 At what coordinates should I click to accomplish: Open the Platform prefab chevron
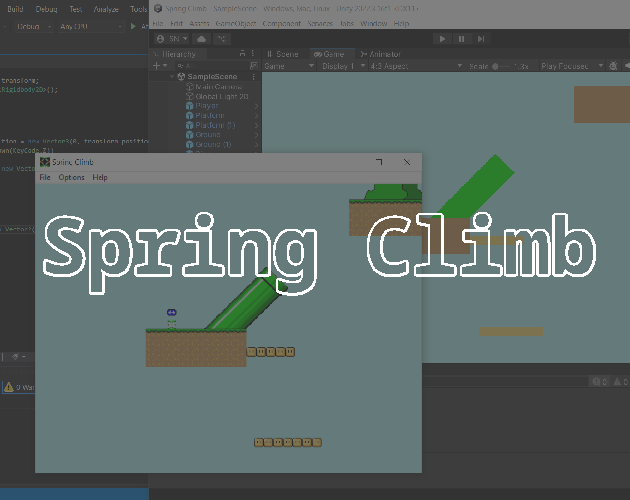pos(256,116)
